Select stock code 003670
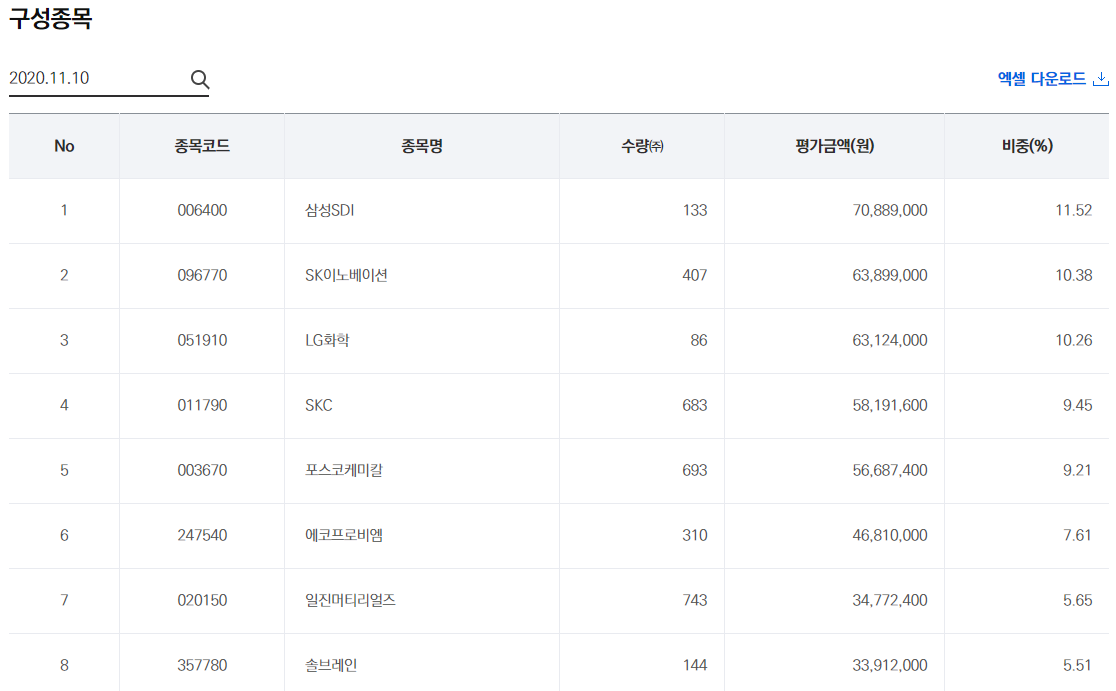1116x691 pixels. tap(202, 470)
